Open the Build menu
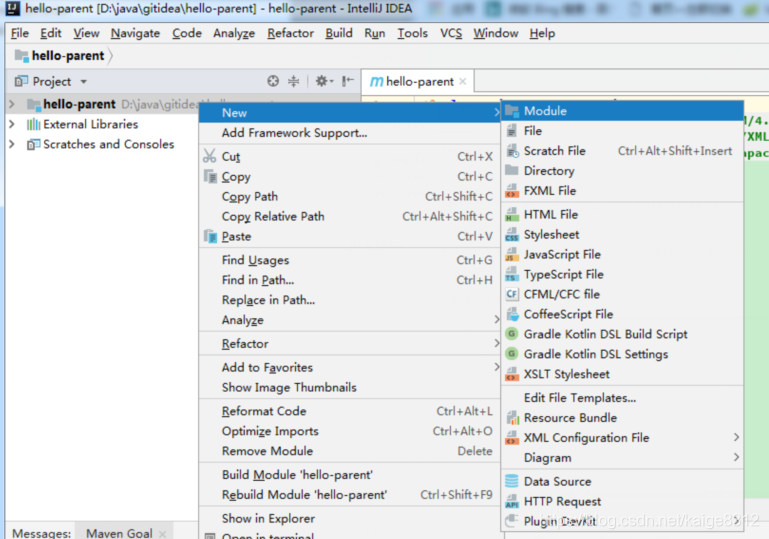The height and width of the screenshot is (539, 769). tap(339, 33)
